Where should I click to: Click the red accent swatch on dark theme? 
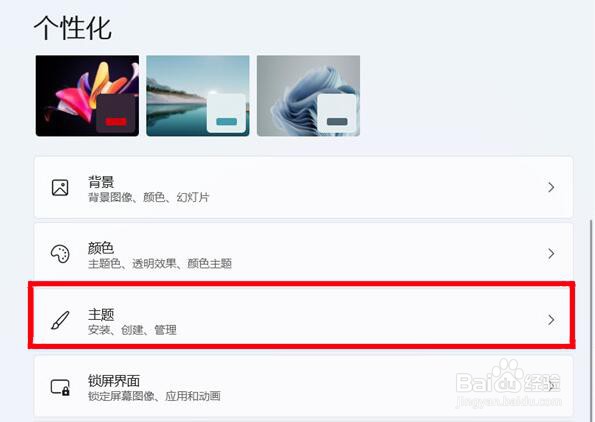(x=116, y=121)
